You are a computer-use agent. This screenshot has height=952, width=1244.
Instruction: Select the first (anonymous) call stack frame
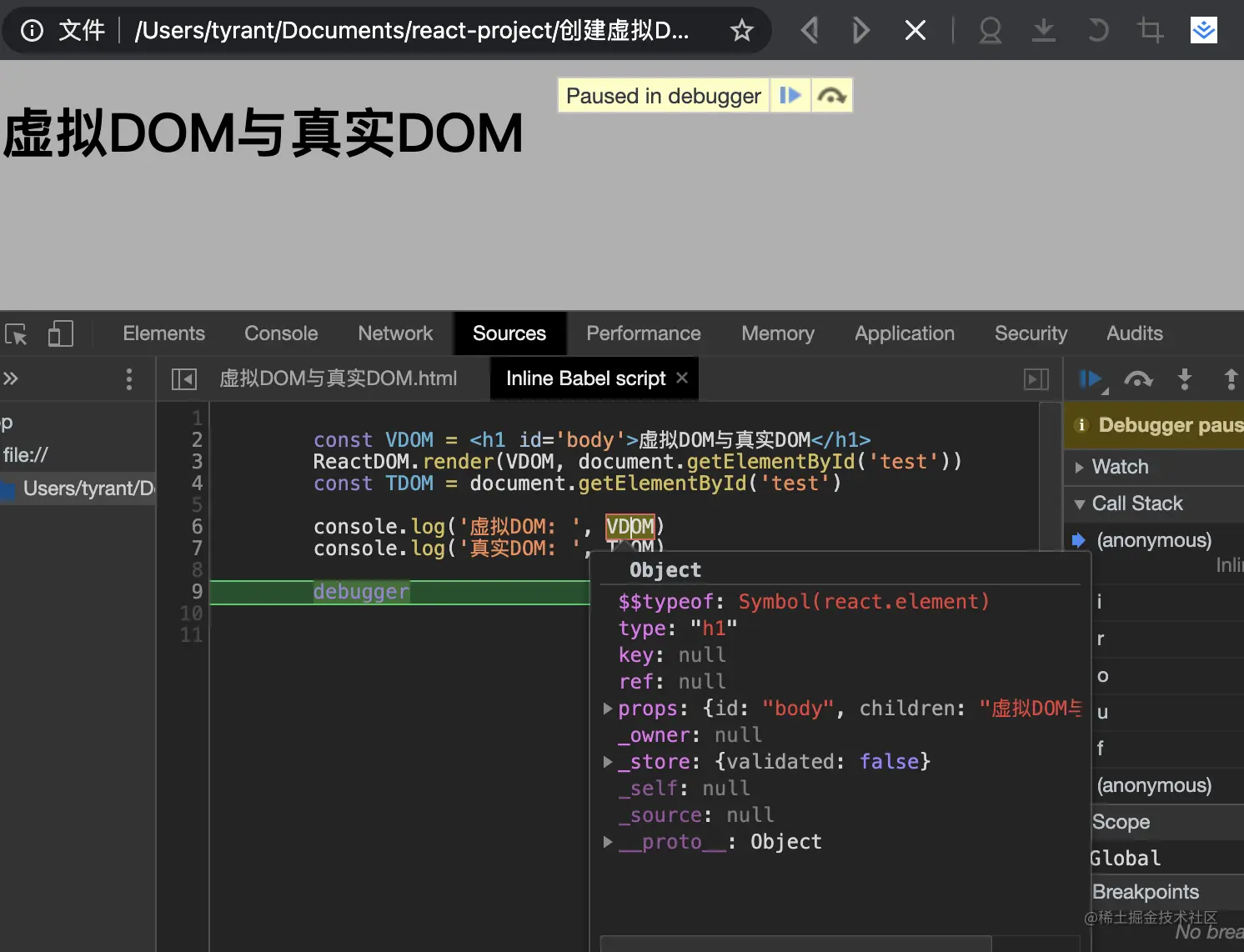click(x=1154, y=540)
